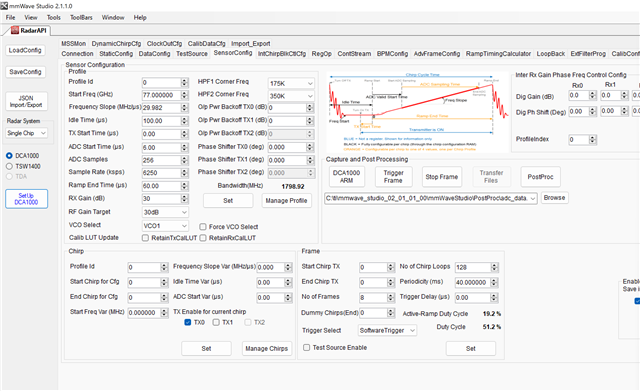Click the RadarAPI tab icon
The width and height of the screenshot is (640, 391).
(x=15, y=30)
